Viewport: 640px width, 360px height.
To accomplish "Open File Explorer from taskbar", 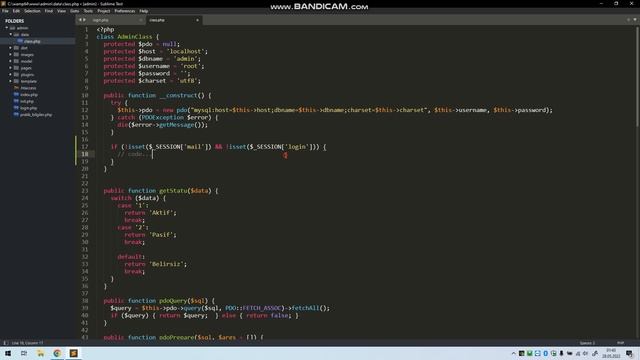I will point(40,353).
